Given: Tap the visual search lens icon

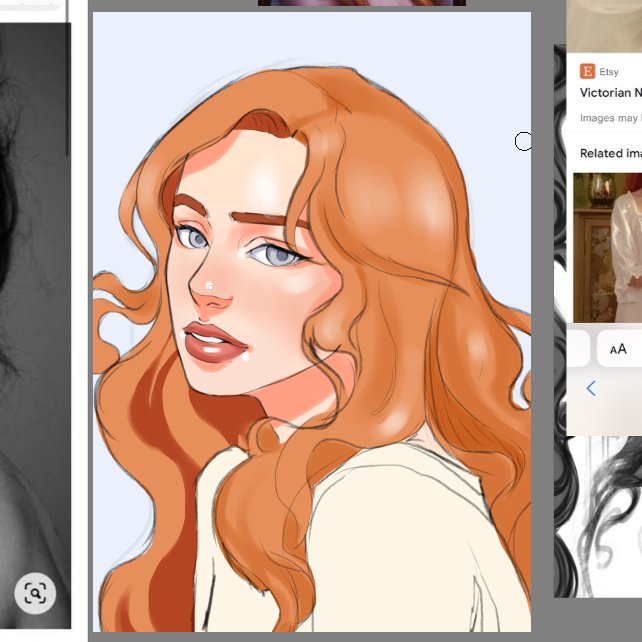Looking at the screenshot, I should (35, 593).
